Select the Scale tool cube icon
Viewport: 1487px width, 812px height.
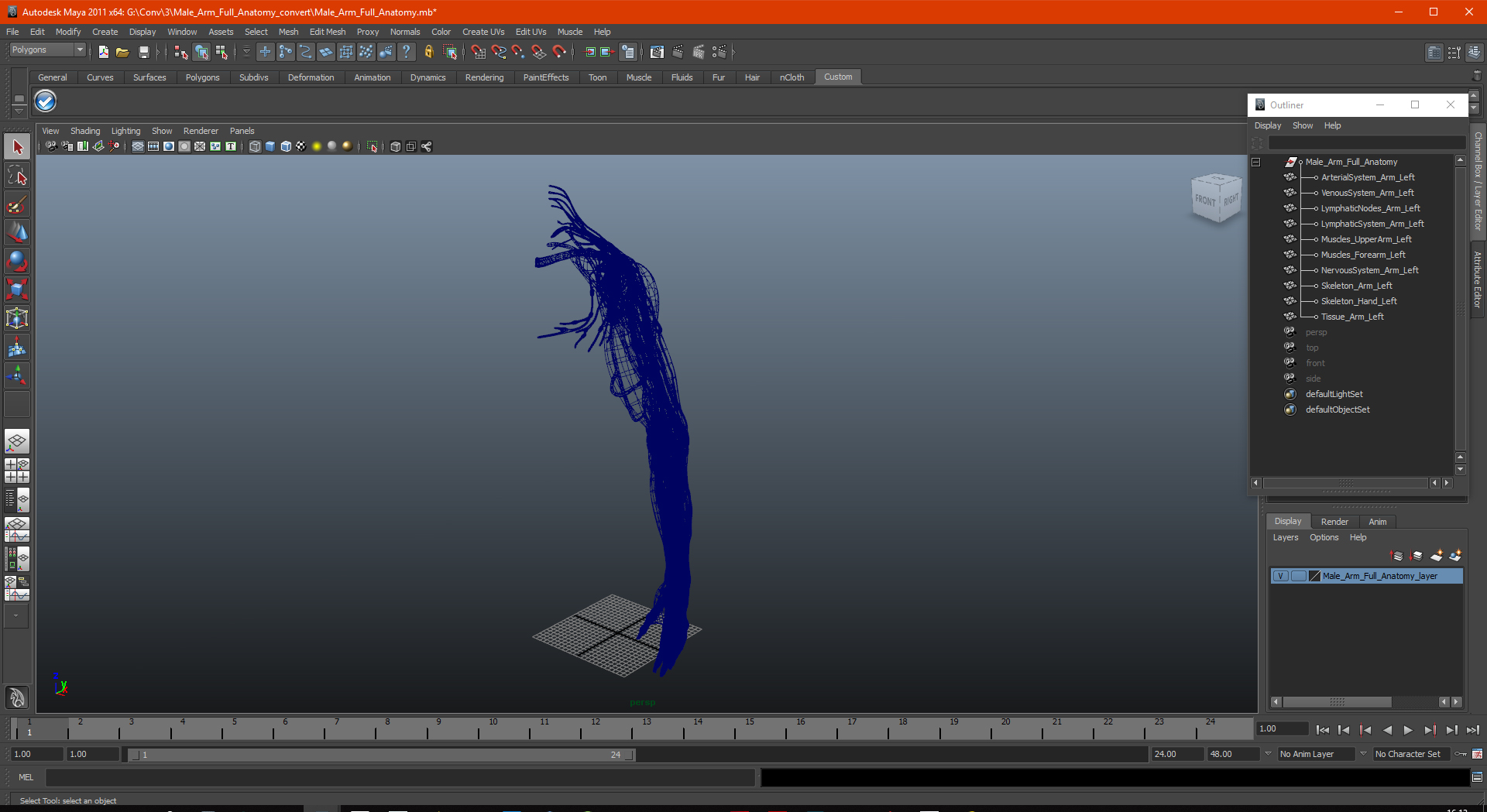pos(17,290)
